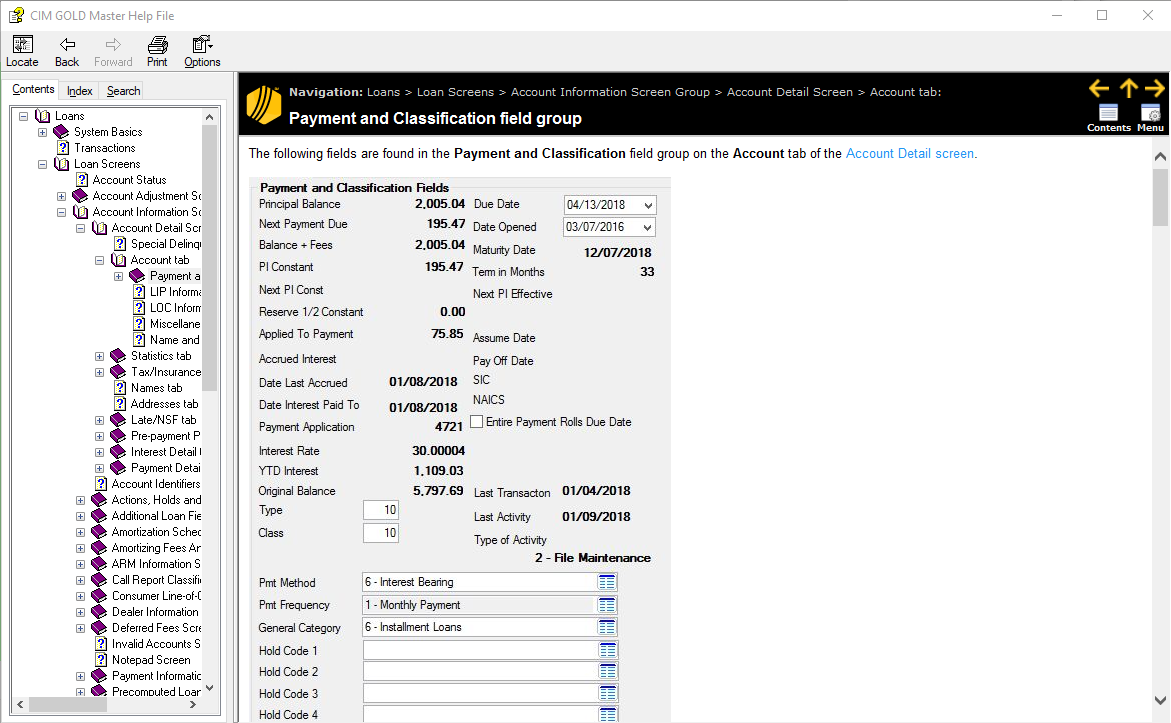Open the Pmt Method list icon
Screen dimensions: 1171x723
coord(607,582)
